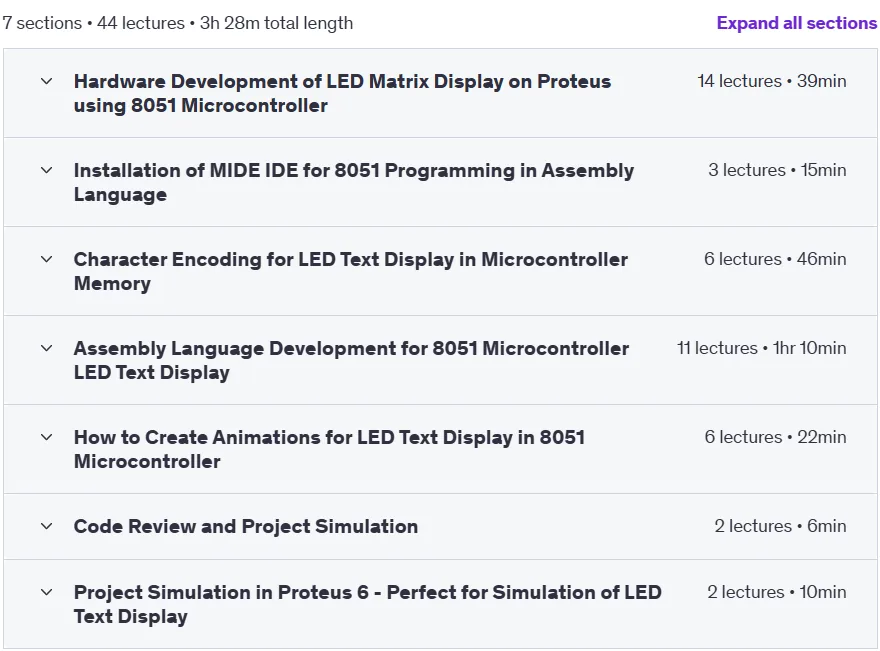Expand the Assembly Language Development chevron

[x=47, y=348]
